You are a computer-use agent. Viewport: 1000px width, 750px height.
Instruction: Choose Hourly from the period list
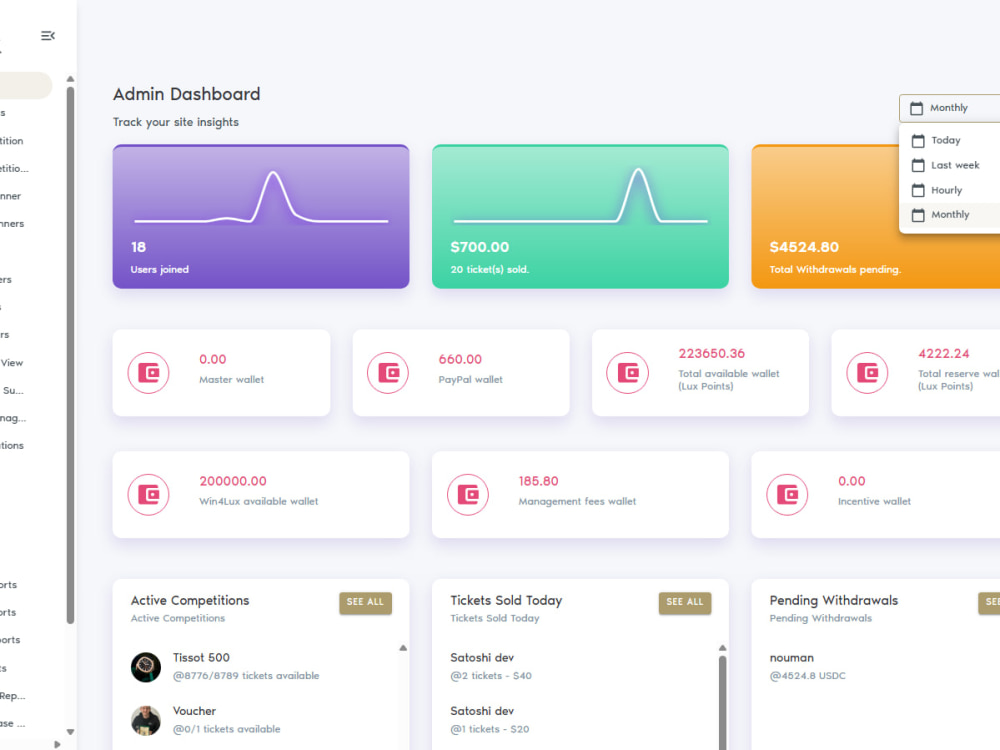(x=950, y=190)
